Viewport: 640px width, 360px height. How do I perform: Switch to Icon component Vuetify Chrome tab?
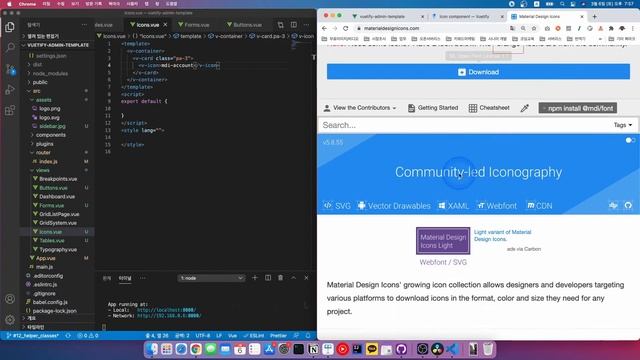click(x=464, y=16)
